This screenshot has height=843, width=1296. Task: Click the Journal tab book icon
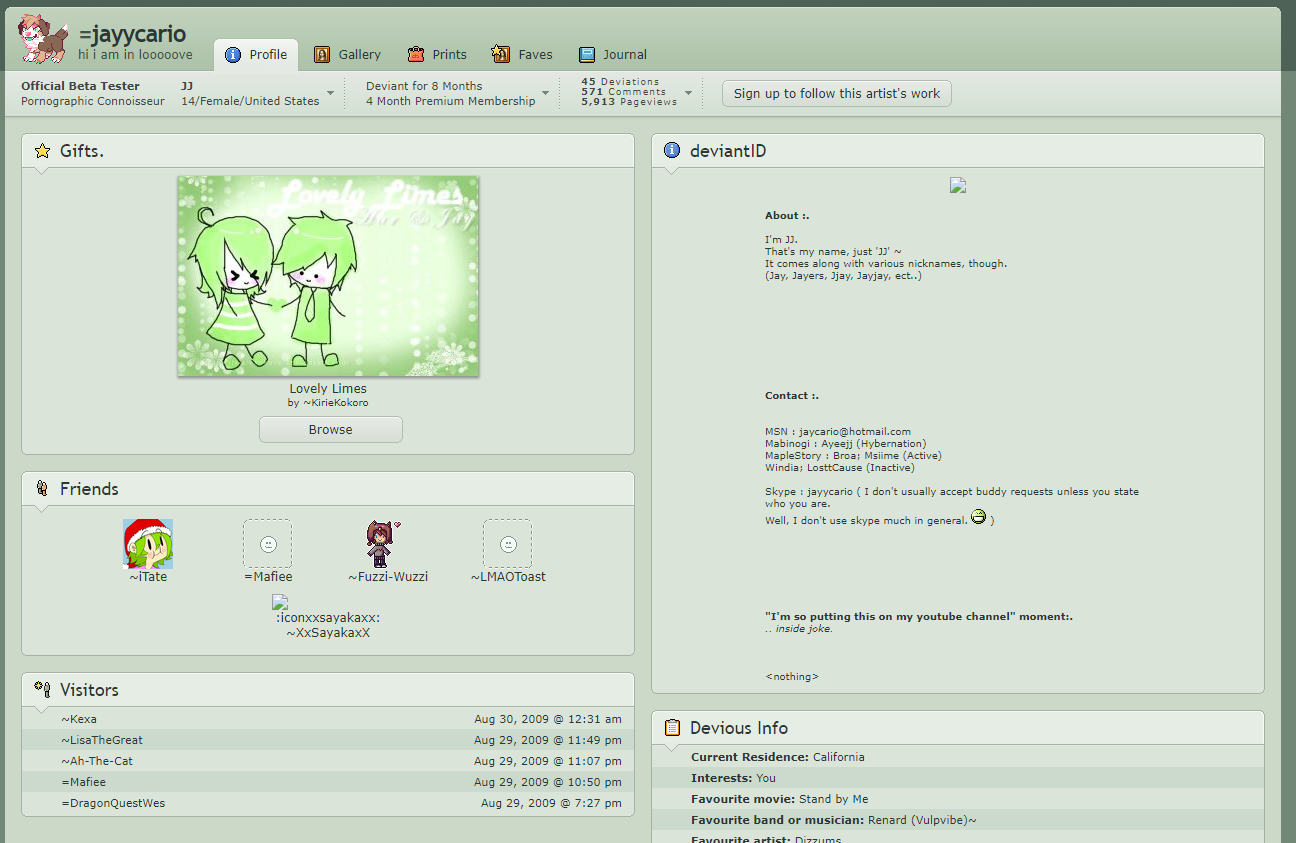coord(587,55)
